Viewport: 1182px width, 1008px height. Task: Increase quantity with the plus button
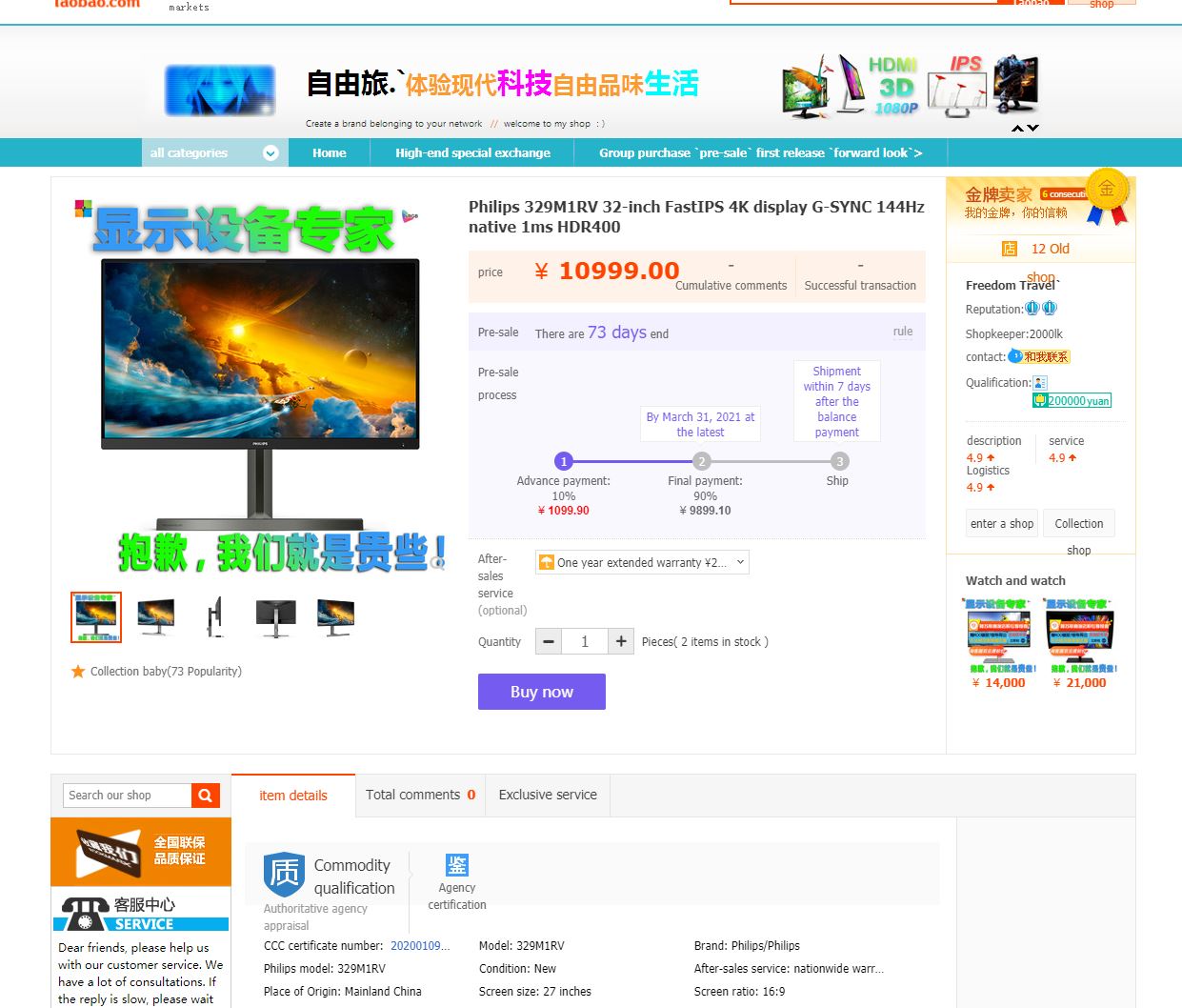[x=621, y=641]
